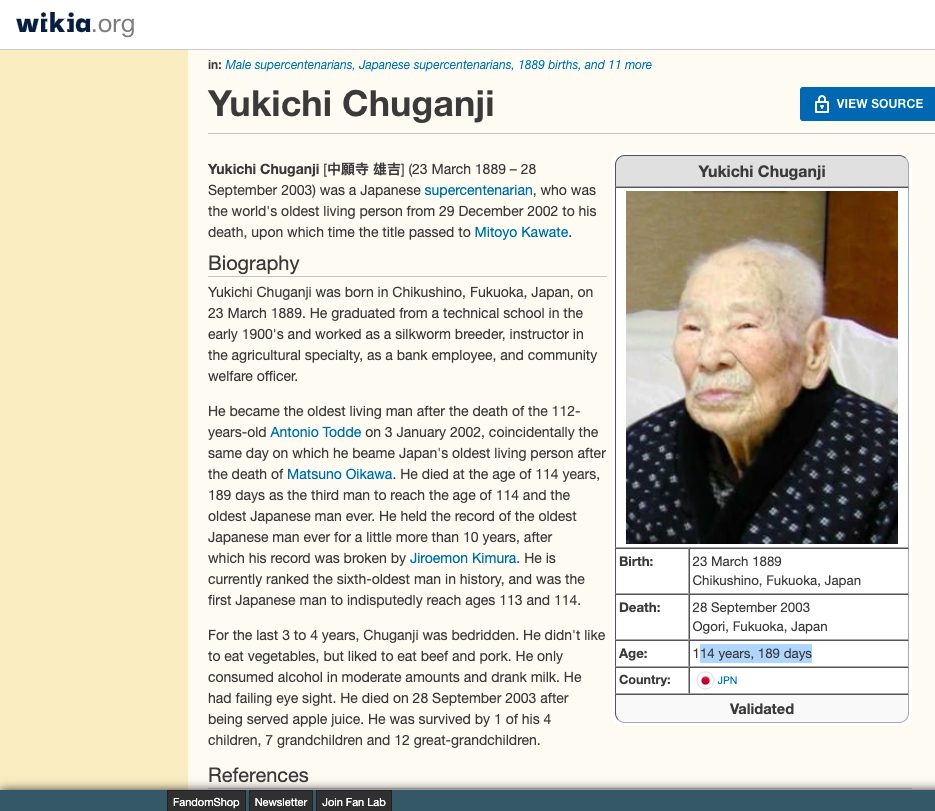Follow the supercentenarian link in intro
The width and height of the screenshot is (935, 811).
click(478, 190)
